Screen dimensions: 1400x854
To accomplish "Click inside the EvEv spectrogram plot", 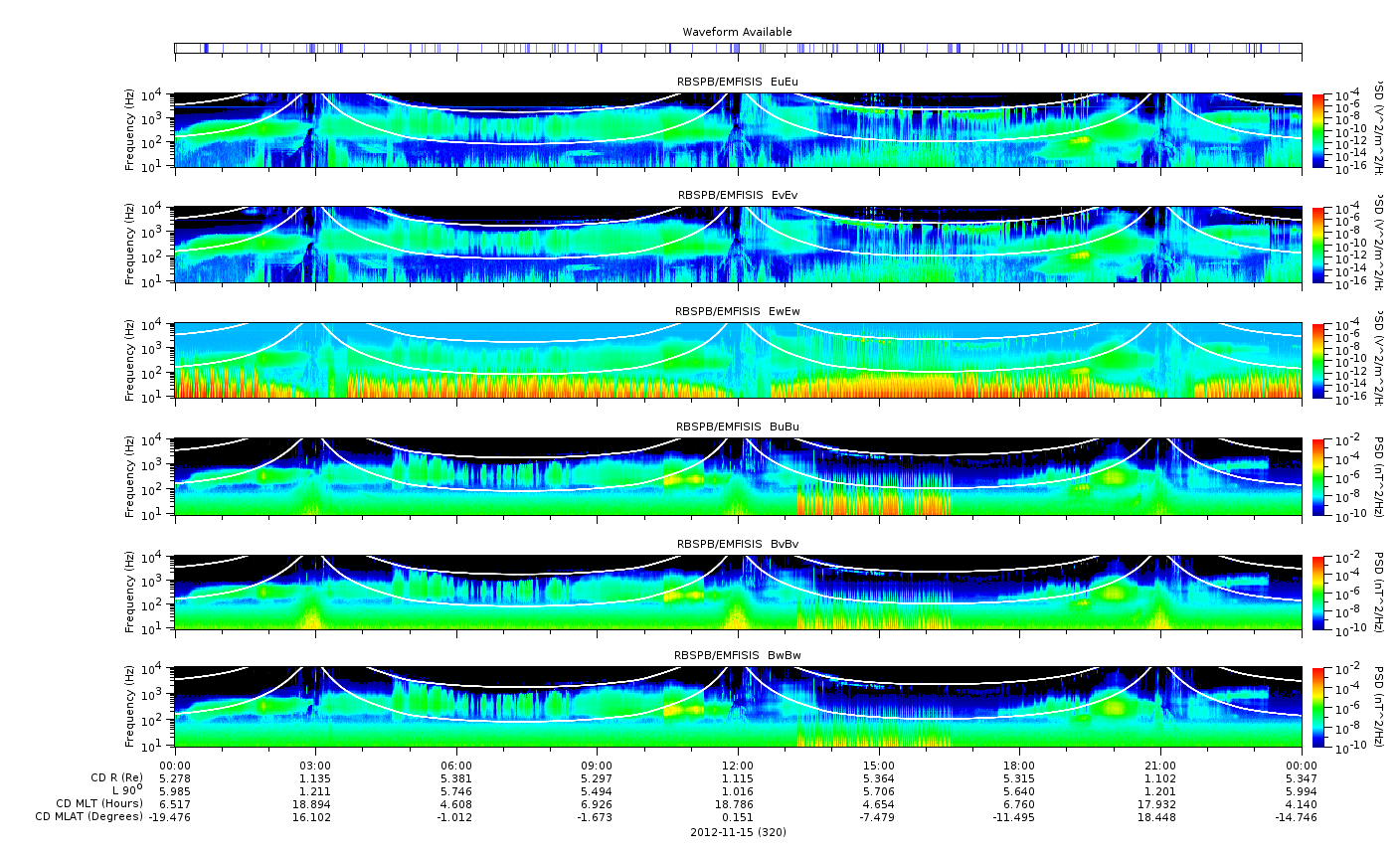I will 738,245.
